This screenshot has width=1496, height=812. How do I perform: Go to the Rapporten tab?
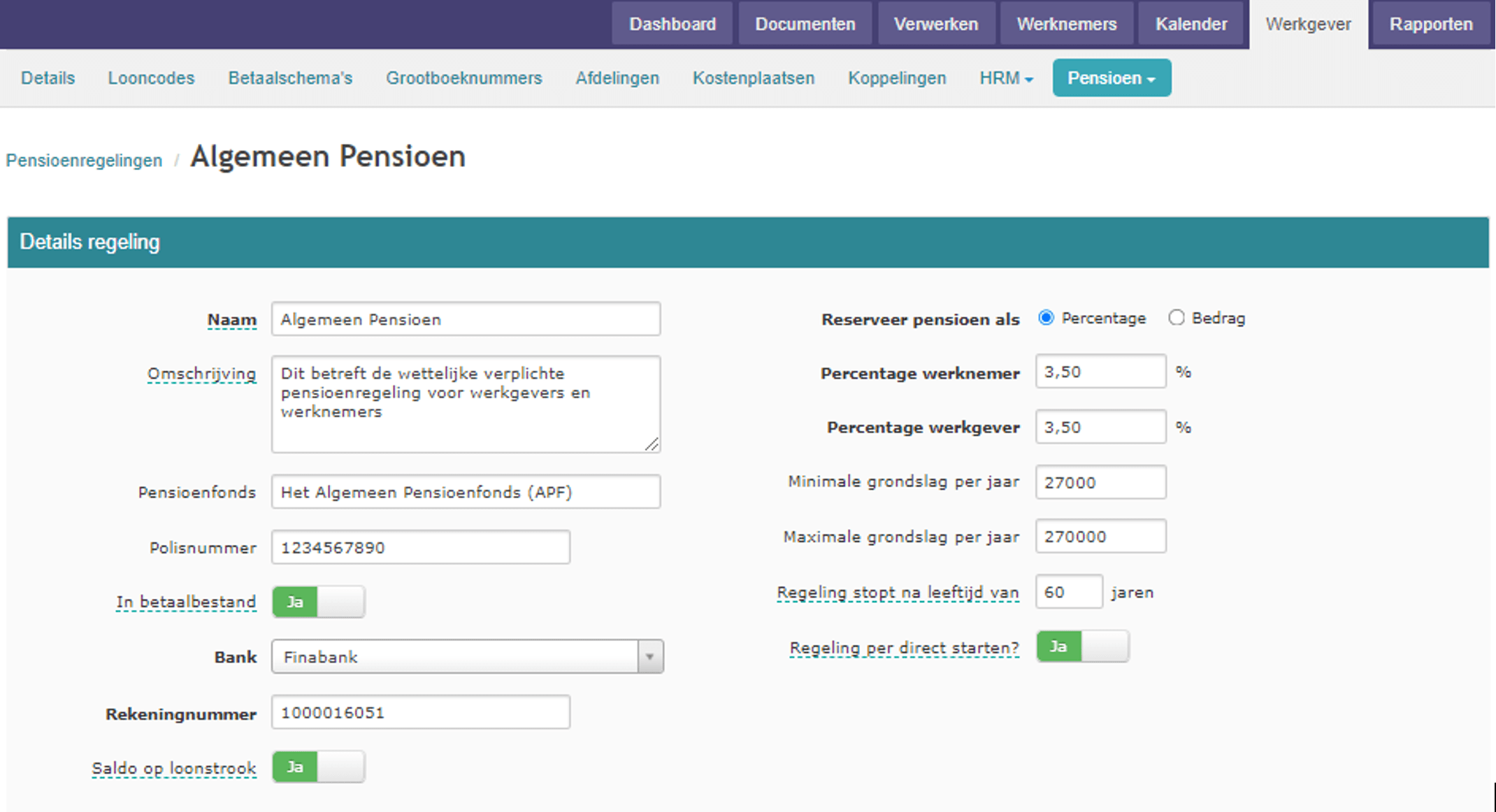pyautogui.click(x=1431, y=24)
